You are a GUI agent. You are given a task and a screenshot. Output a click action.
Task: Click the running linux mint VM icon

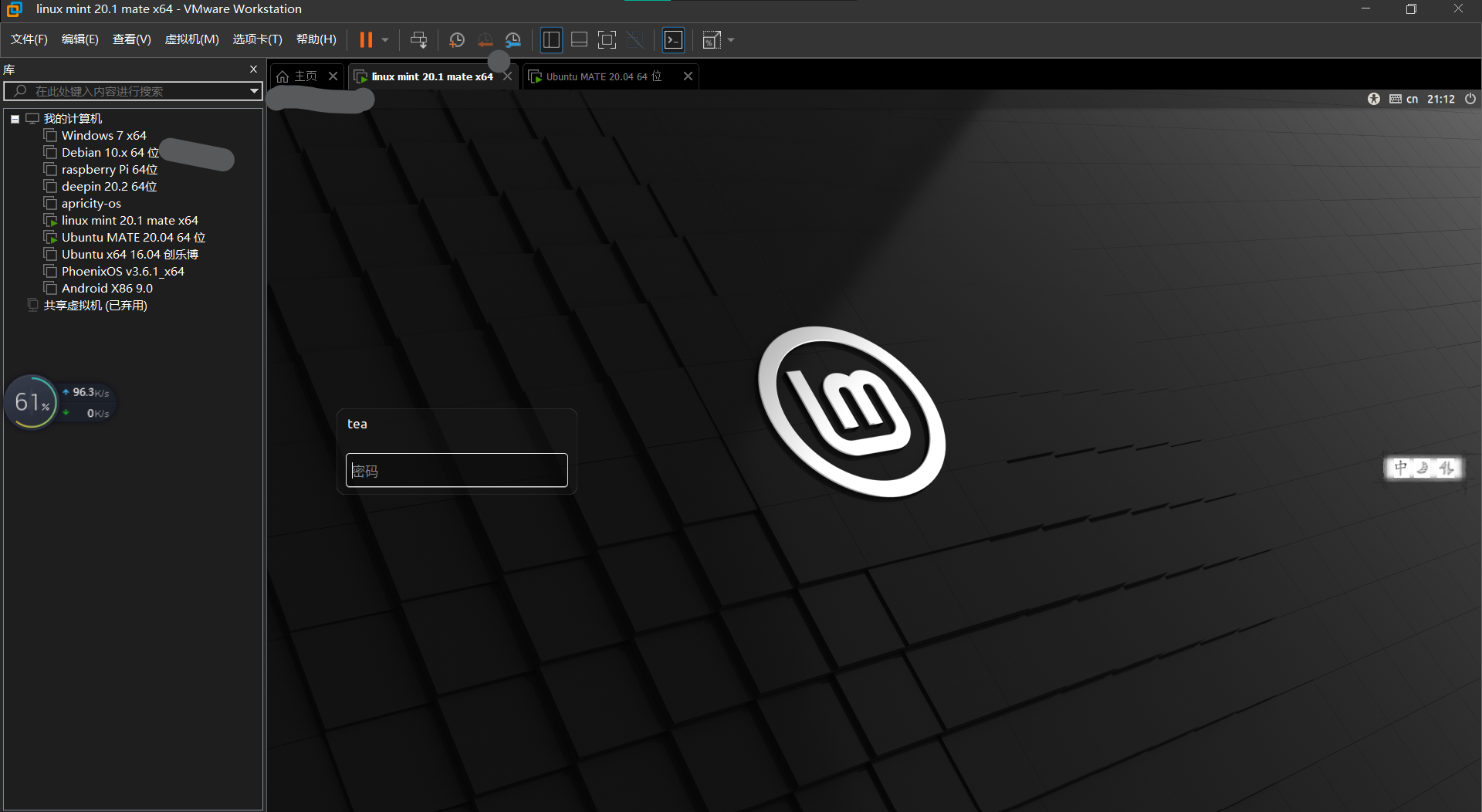[x=50, y=221]
